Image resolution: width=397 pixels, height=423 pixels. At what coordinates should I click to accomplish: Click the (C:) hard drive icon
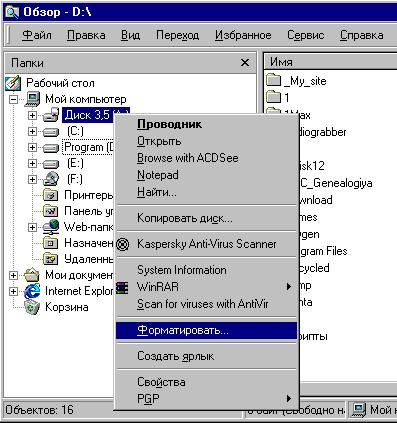pos(51,132)
